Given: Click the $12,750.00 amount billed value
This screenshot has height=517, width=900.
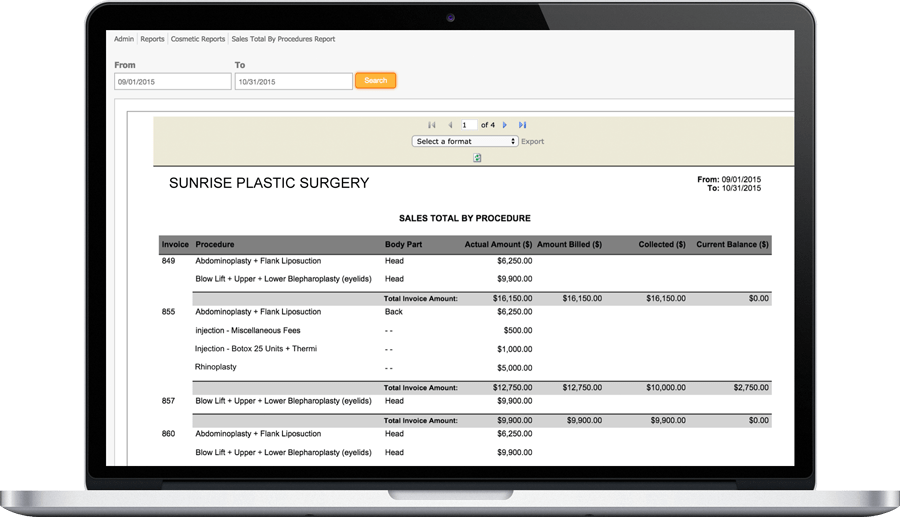Looking at the screenshot, I should point(582,388).
